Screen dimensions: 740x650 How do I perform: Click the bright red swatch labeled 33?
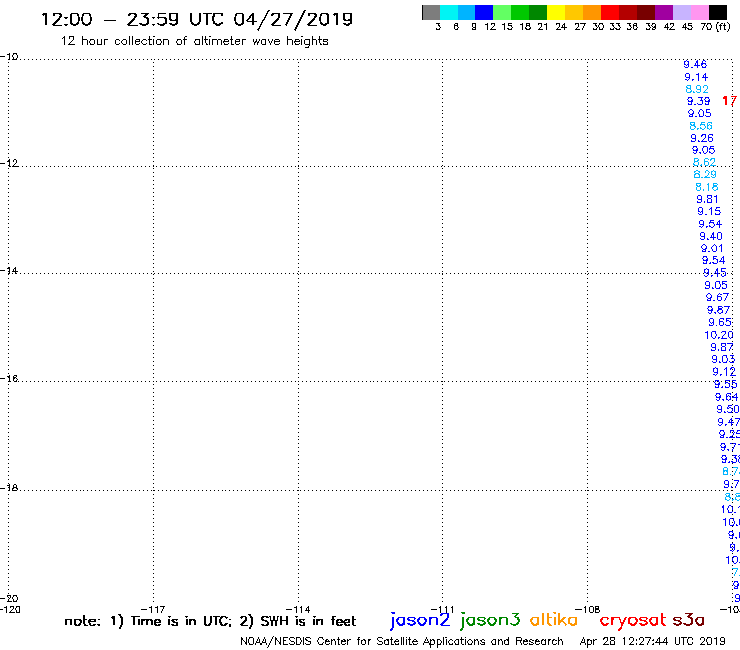tap(610, 12)
